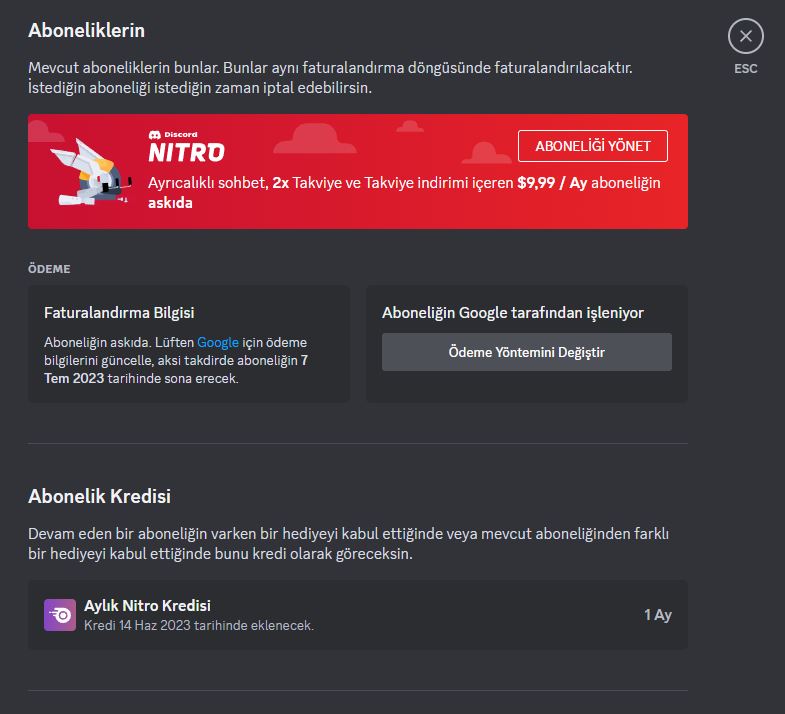The height and width of the screenshot is (714, 785).
Task: Click the $9,99 / Ay price text
Action: pos(552,183)
